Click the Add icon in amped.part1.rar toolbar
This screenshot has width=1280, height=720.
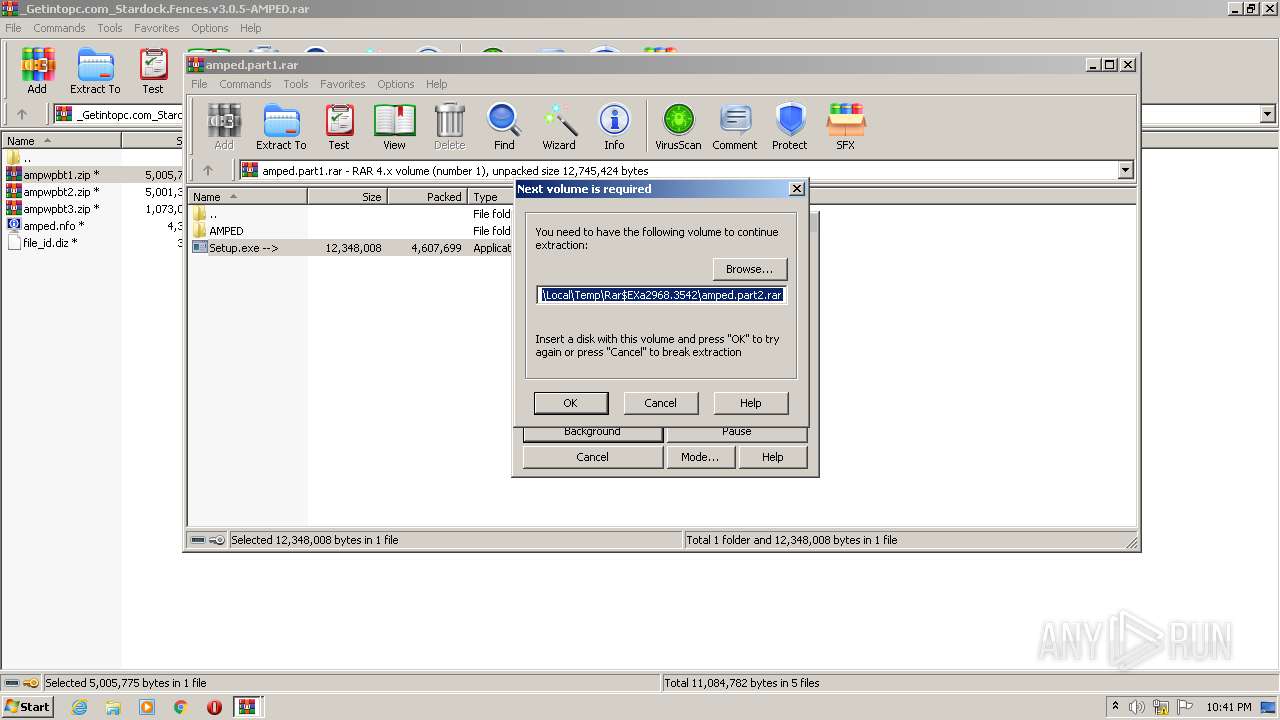224,127
